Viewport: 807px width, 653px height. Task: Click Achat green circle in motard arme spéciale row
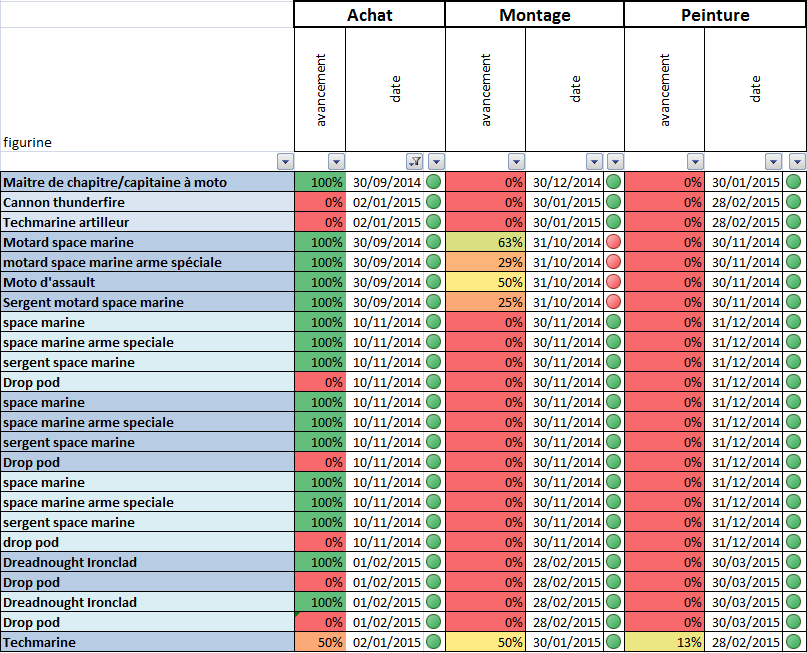434,262
